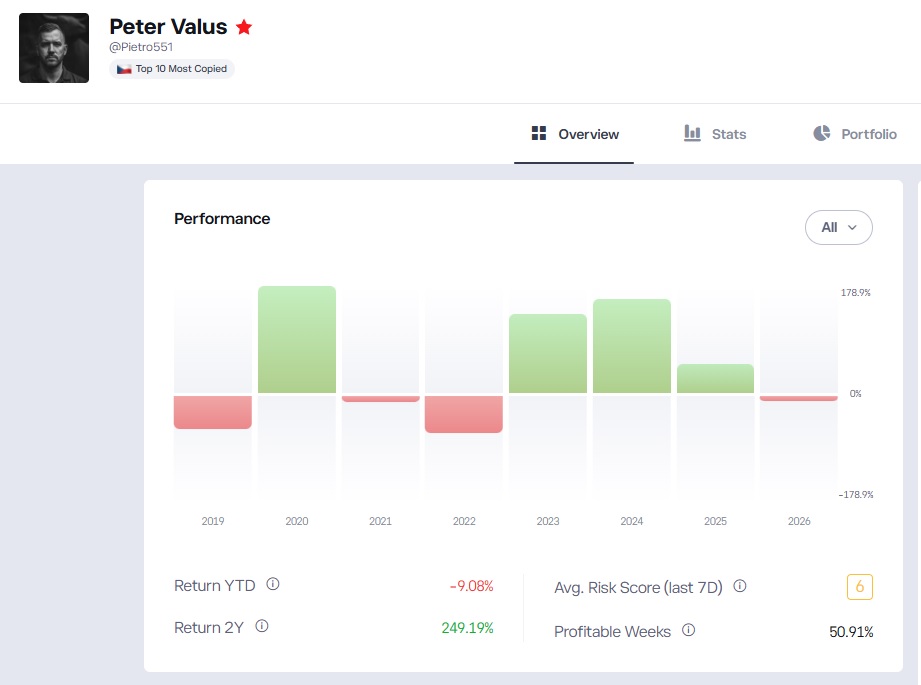Screen dimensions: 921x685
Task: Click the red star favorite icon
Action: coord(244,27)
